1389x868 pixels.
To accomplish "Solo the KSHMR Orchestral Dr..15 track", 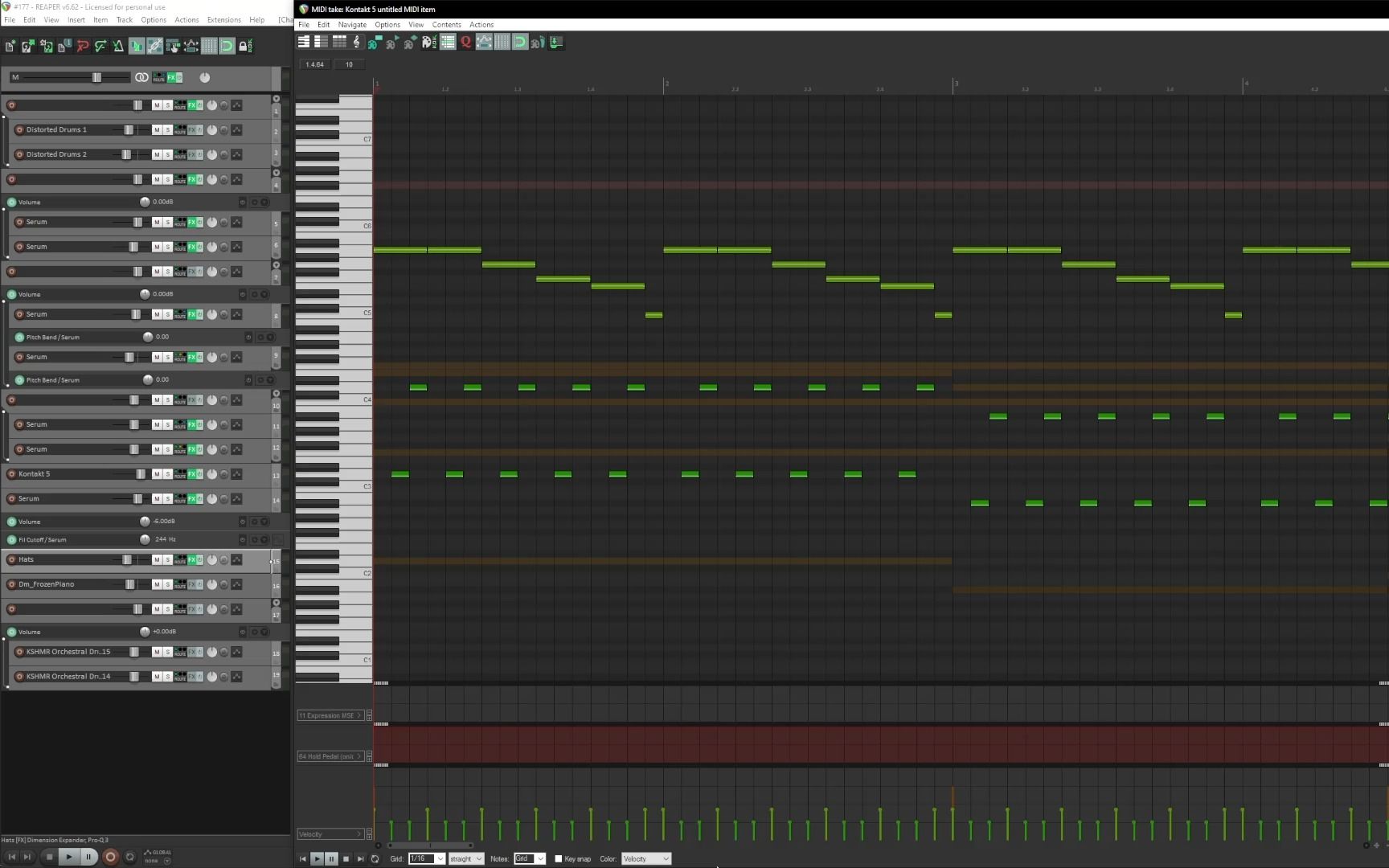I will (167, 652).
